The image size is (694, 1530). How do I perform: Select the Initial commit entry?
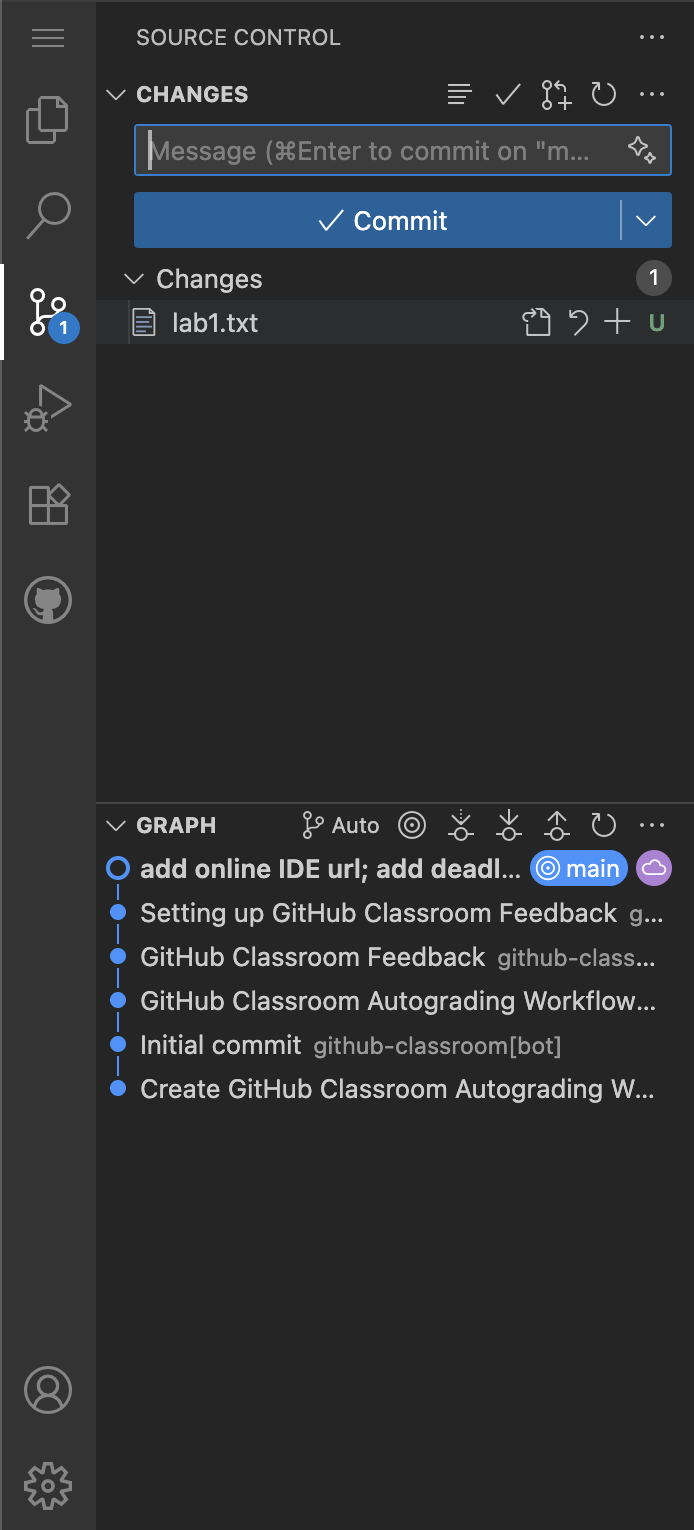pyautogui.click(x=221, y=1045)
